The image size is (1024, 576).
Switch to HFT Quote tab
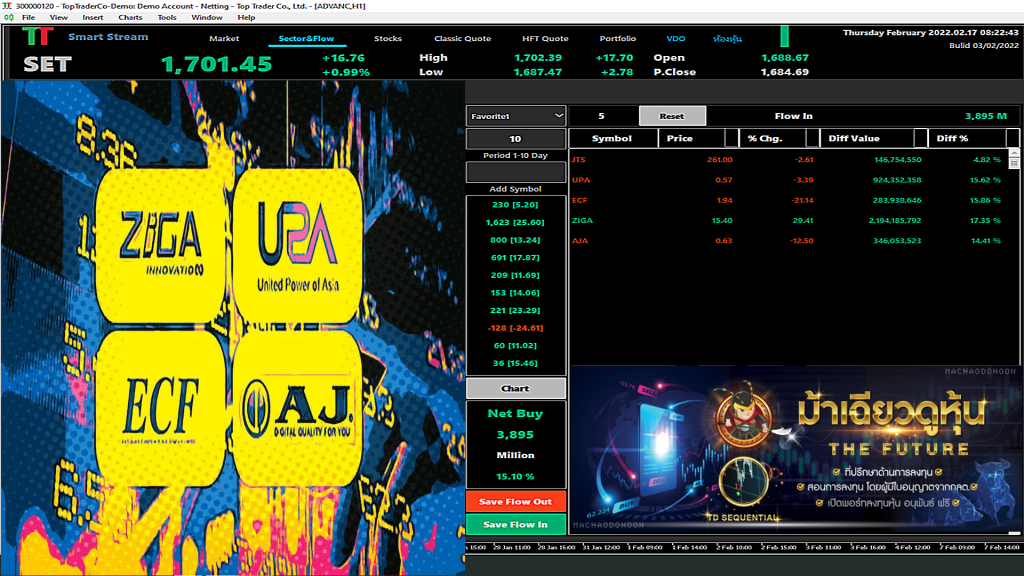545,39
